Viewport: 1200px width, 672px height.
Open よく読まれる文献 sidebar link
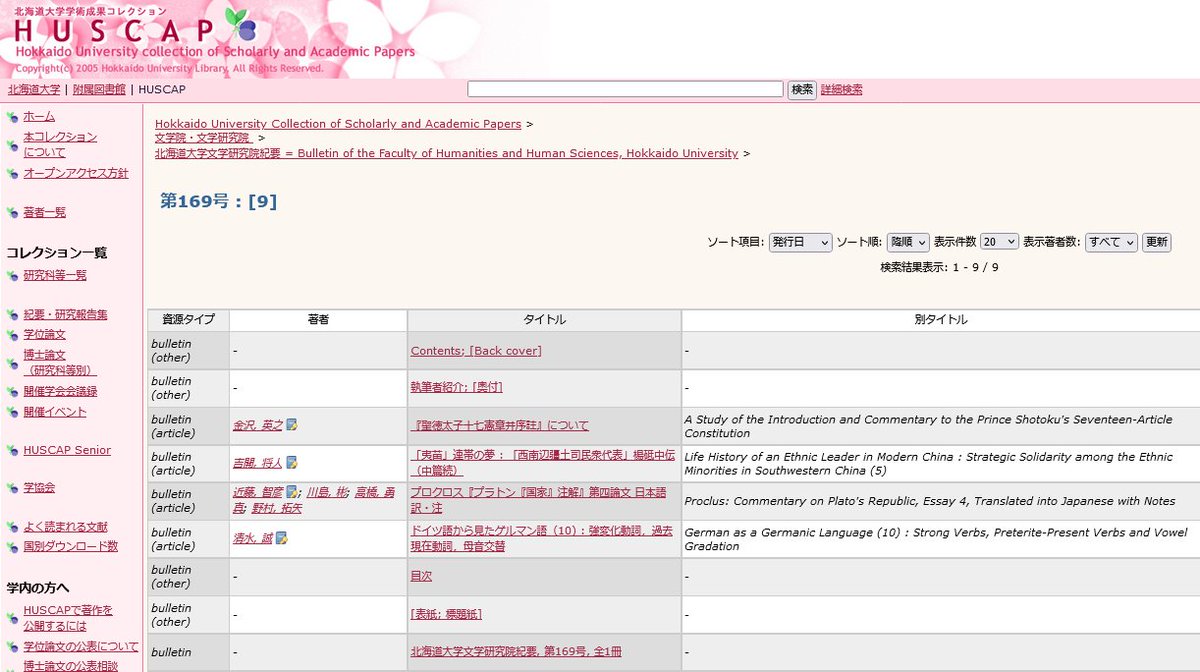tap(65, 527)
